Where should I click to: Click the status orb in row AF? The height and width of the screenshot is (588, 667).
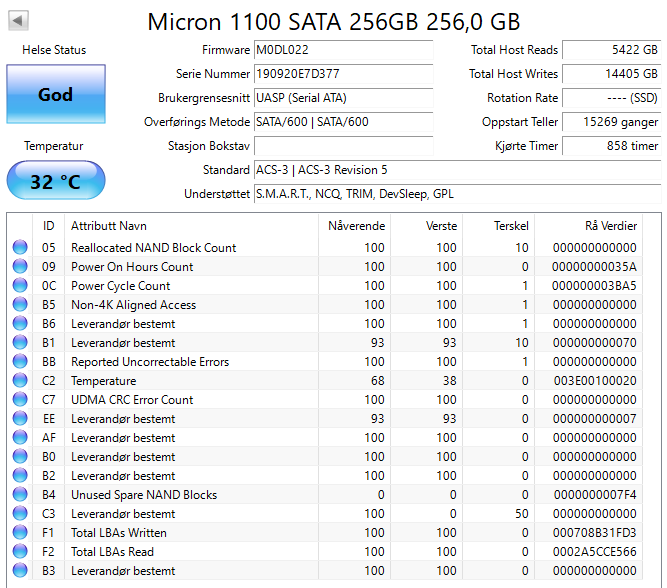pos(20,437)
